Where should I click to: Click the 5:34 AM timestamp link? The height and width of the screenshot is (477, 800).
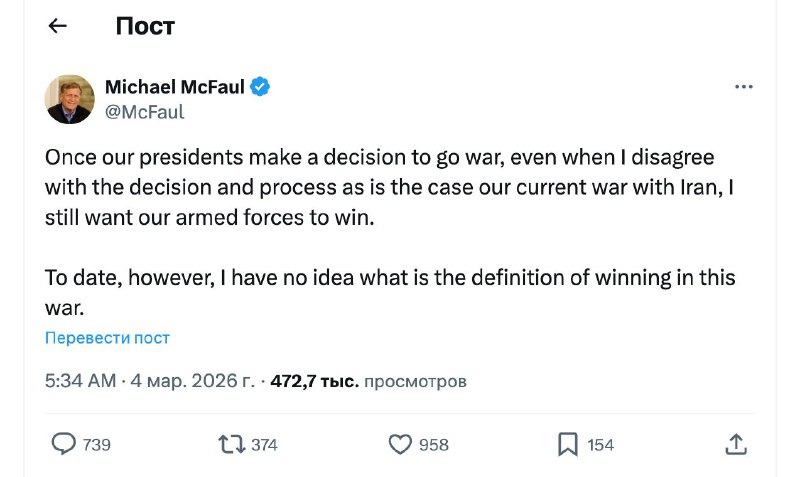click(80, 381)
